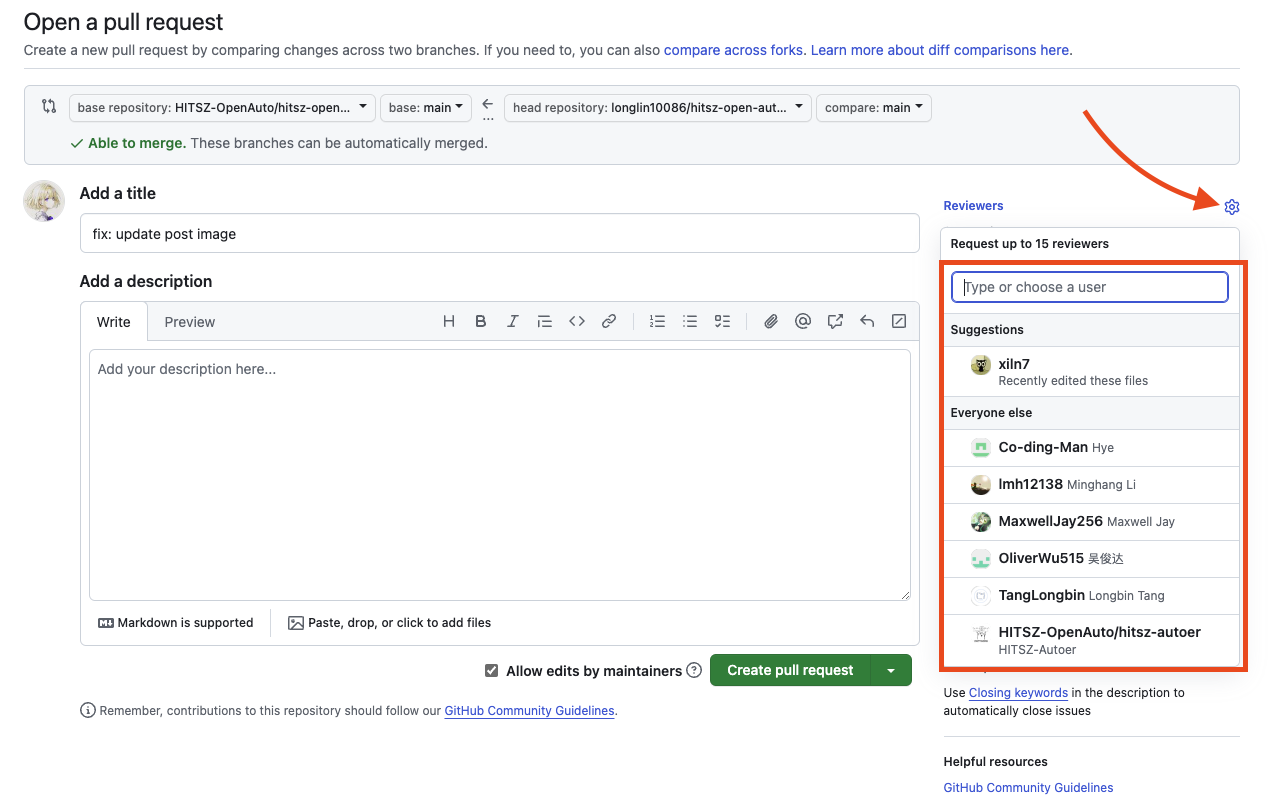
Task: Select reviewer lmh12138 Minghang Li
Action: coord(1092,485)
